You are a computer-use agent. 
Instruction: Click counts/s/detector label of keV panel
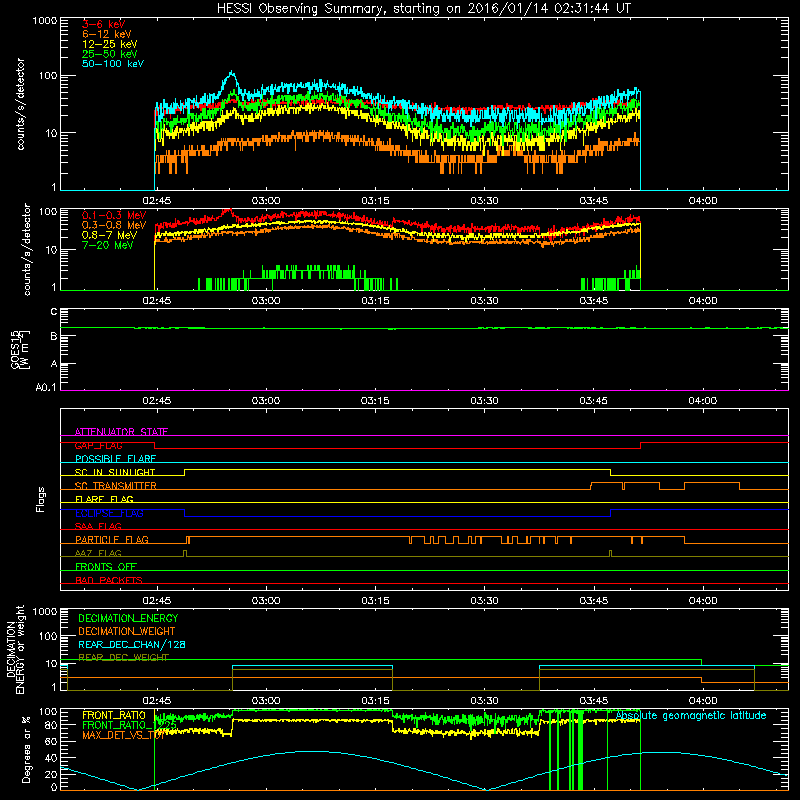tap(20, 104)
